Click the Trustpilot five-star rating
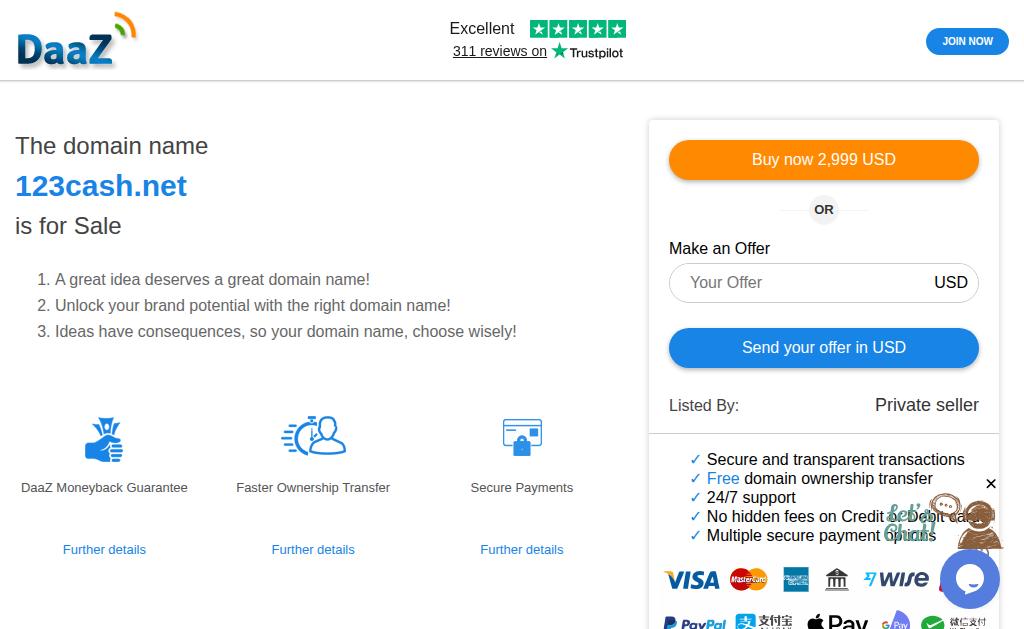 click(578, 29)
